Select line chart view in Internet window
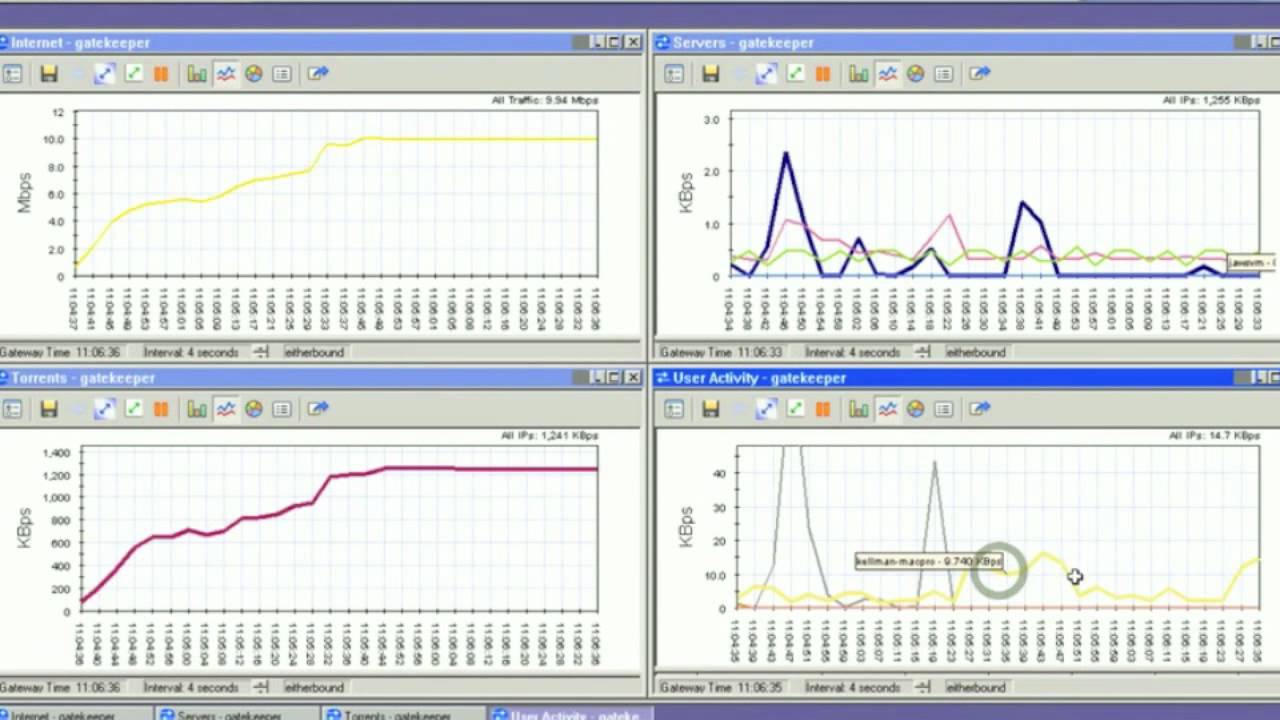1280x720 pixels. point(226,74)
